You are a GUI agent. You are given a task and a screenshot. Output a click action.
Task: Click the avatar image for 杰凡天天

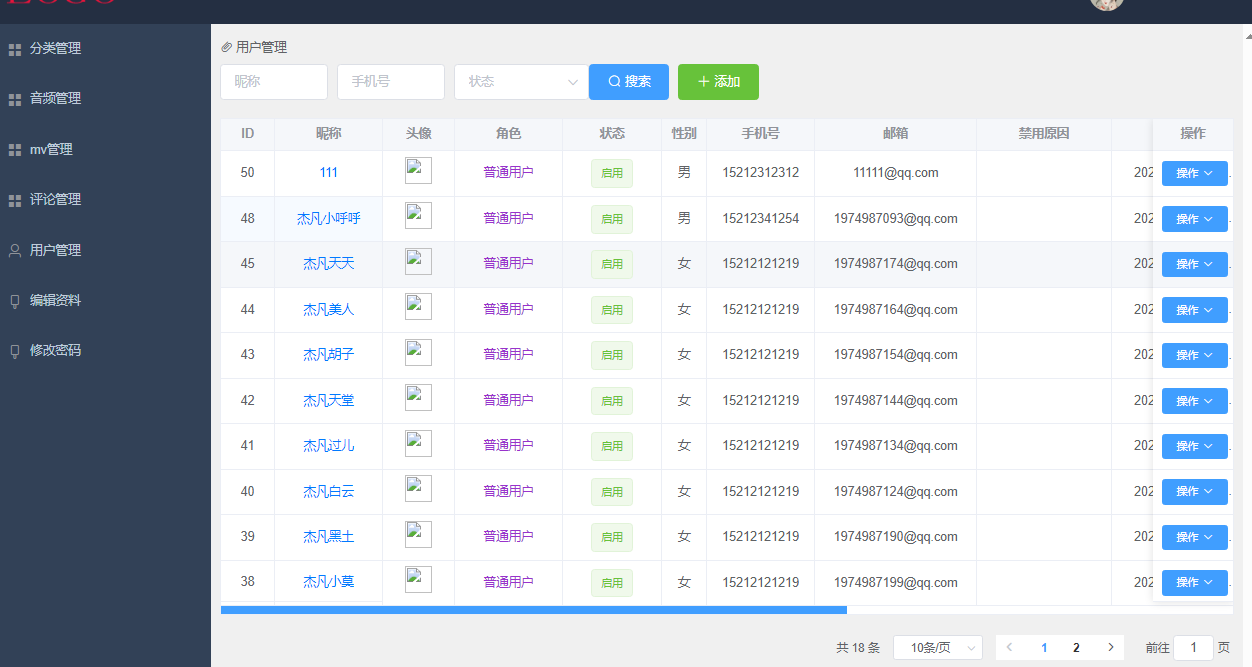click(x=418, y=262)
